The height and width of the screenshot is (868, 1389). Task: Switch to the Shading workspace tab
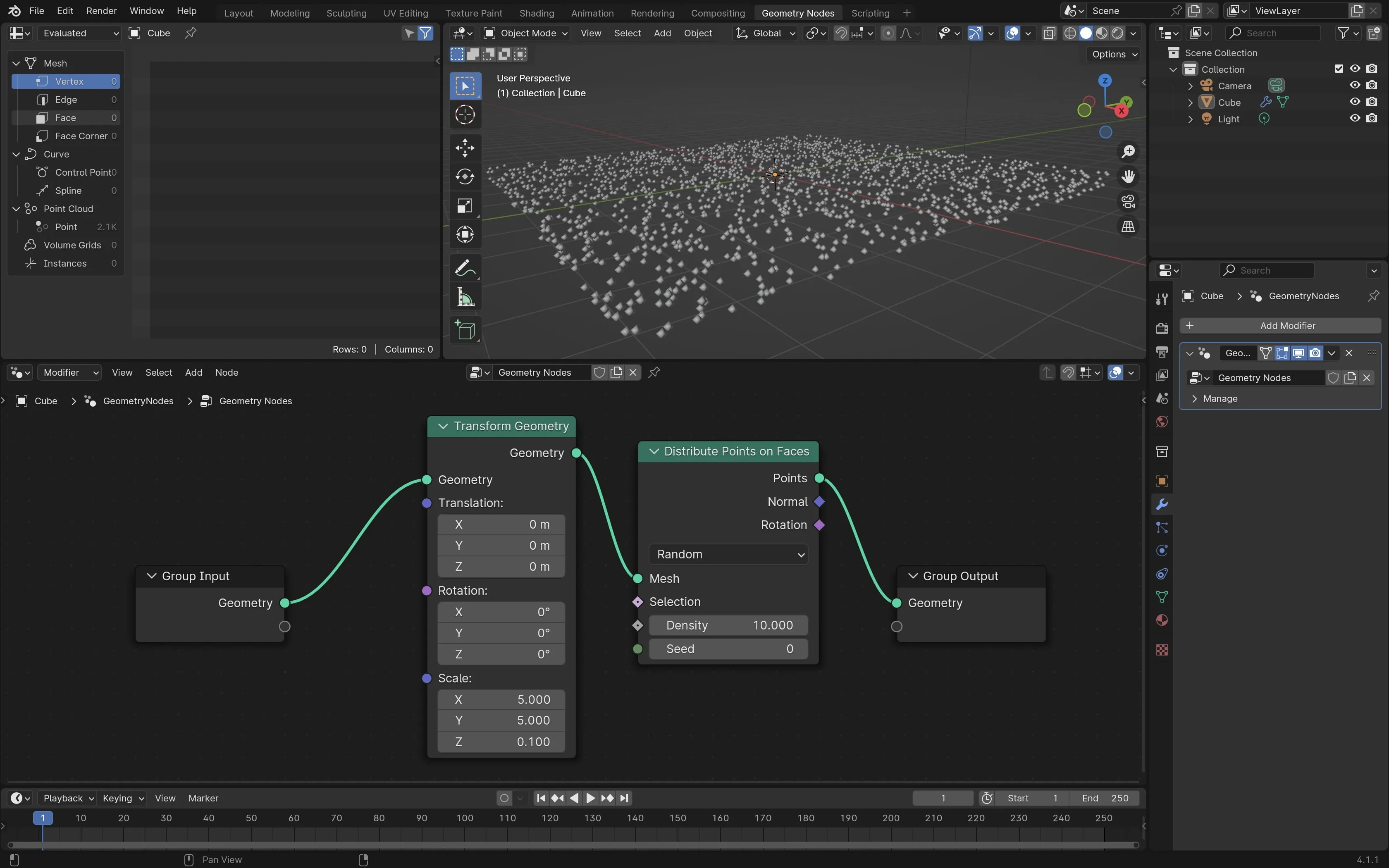(x=536, y=13)
